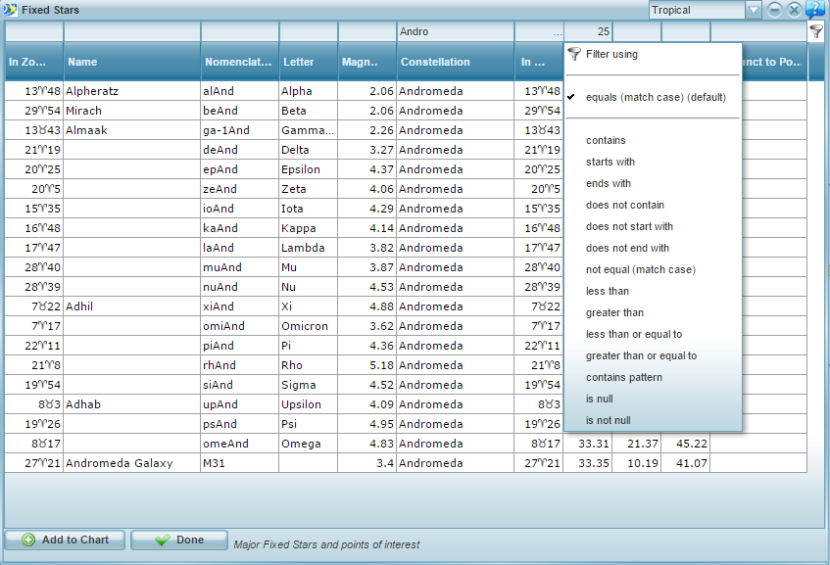Image resolution: width=830 pixels, height=565 pixels.
Task: Click the filter funnel icon at the top right of the table
Action: (x=816, y=32)
